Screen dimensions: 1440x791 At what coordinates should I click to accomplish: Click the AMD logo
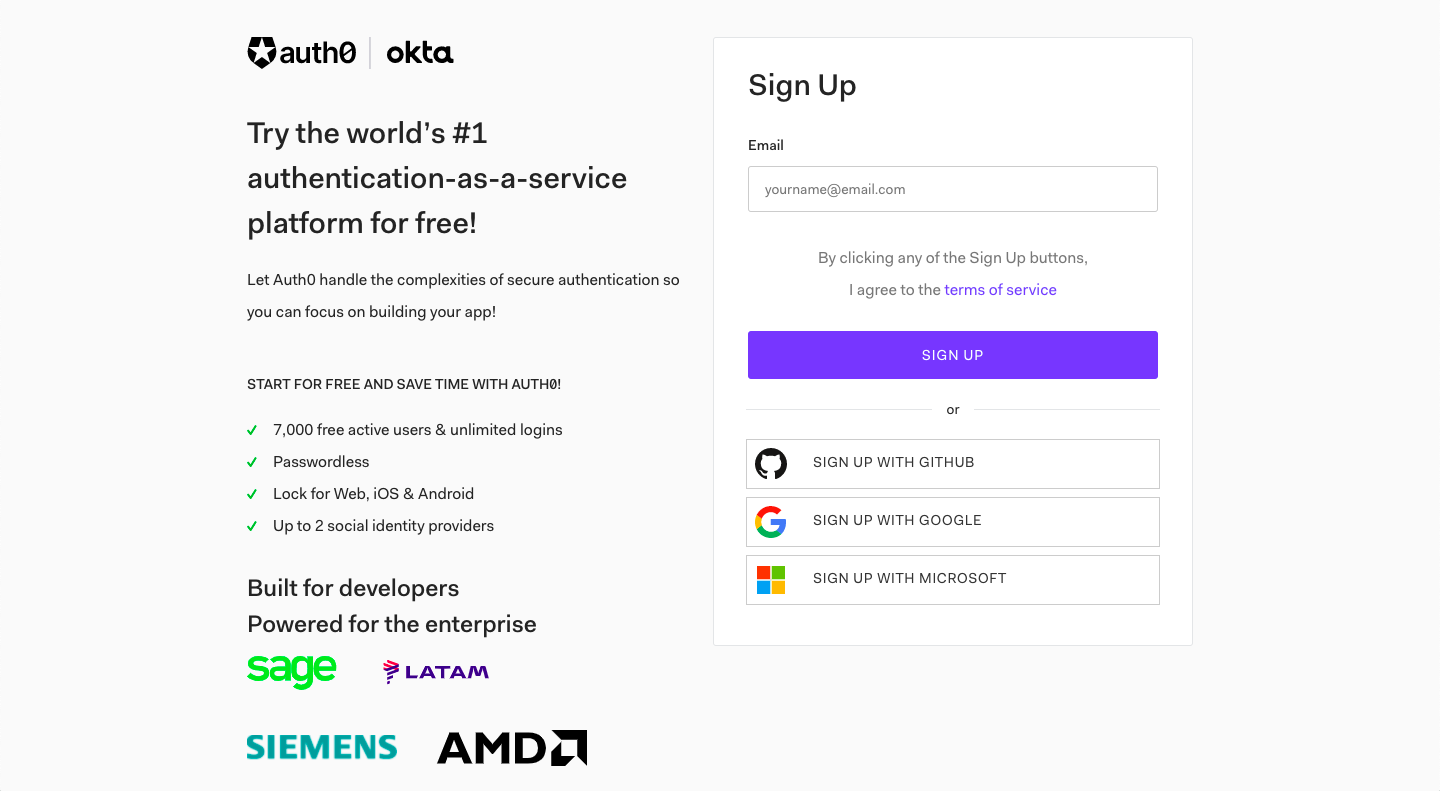click(x=511, y=747)
